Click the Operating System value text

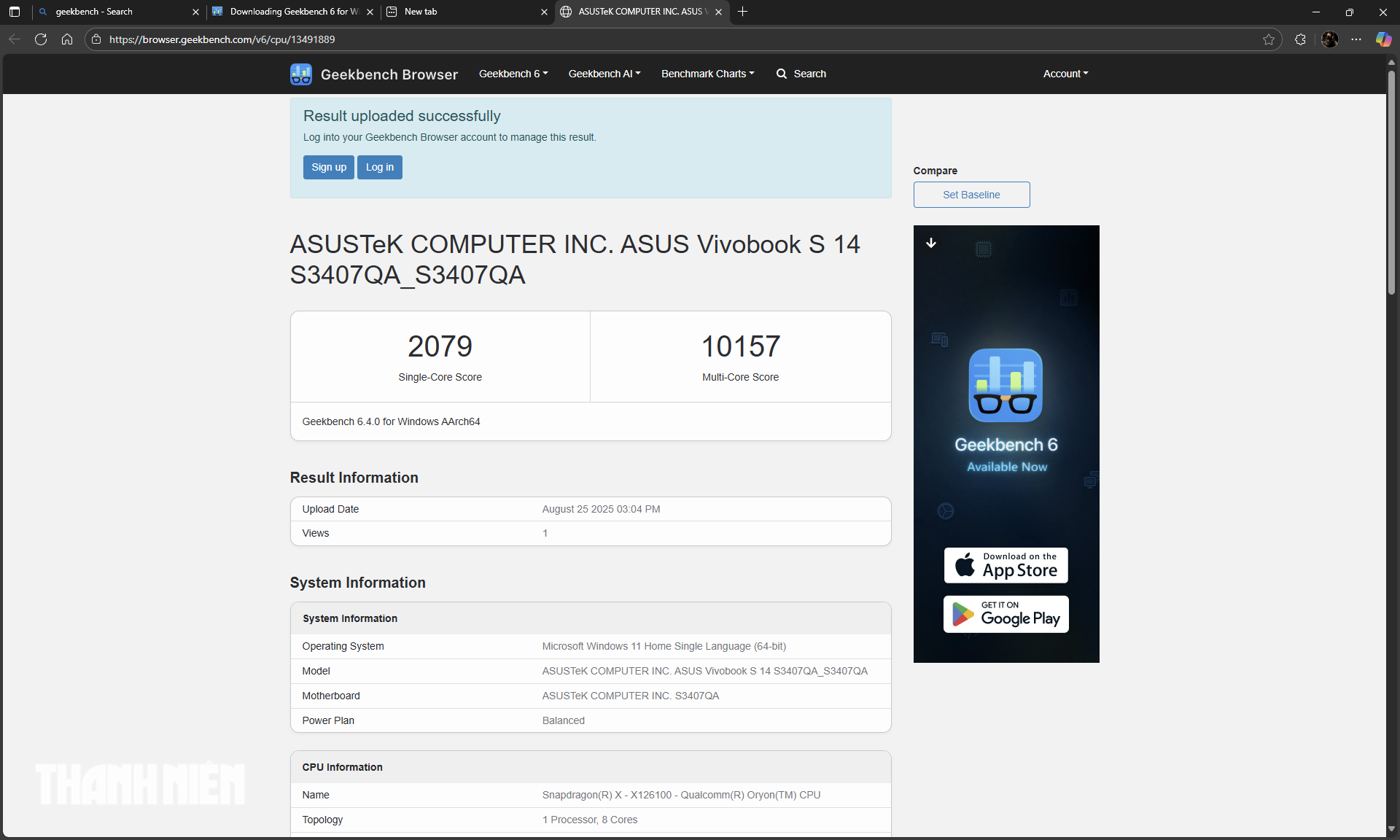(664, 646)
